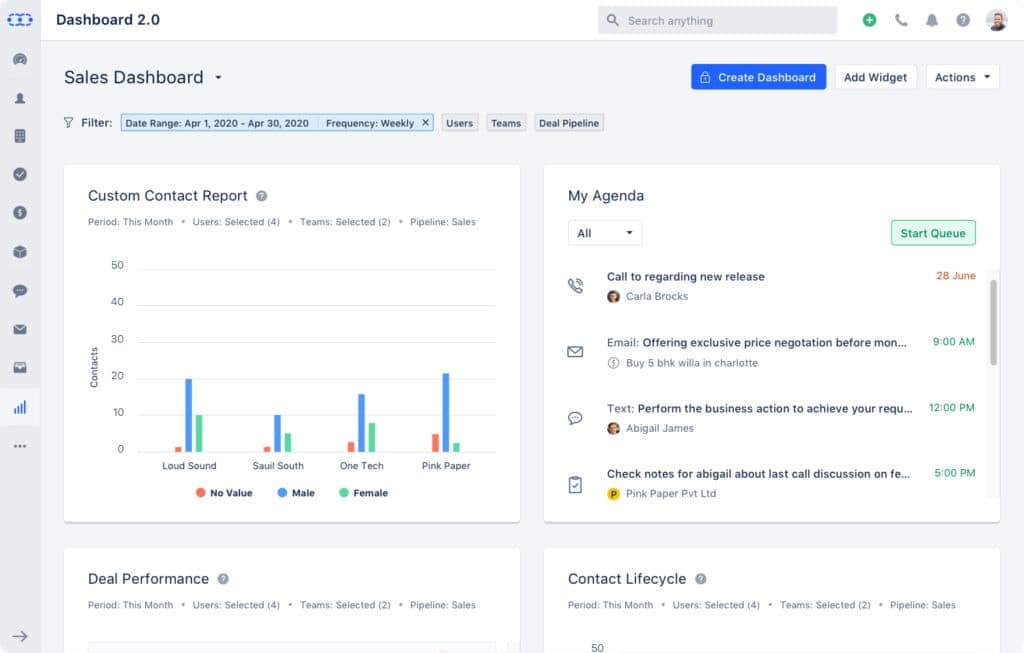Open the All dropdown in My Agenda
The width and height of the screenshot is (1024, 653).
(605, 232)
